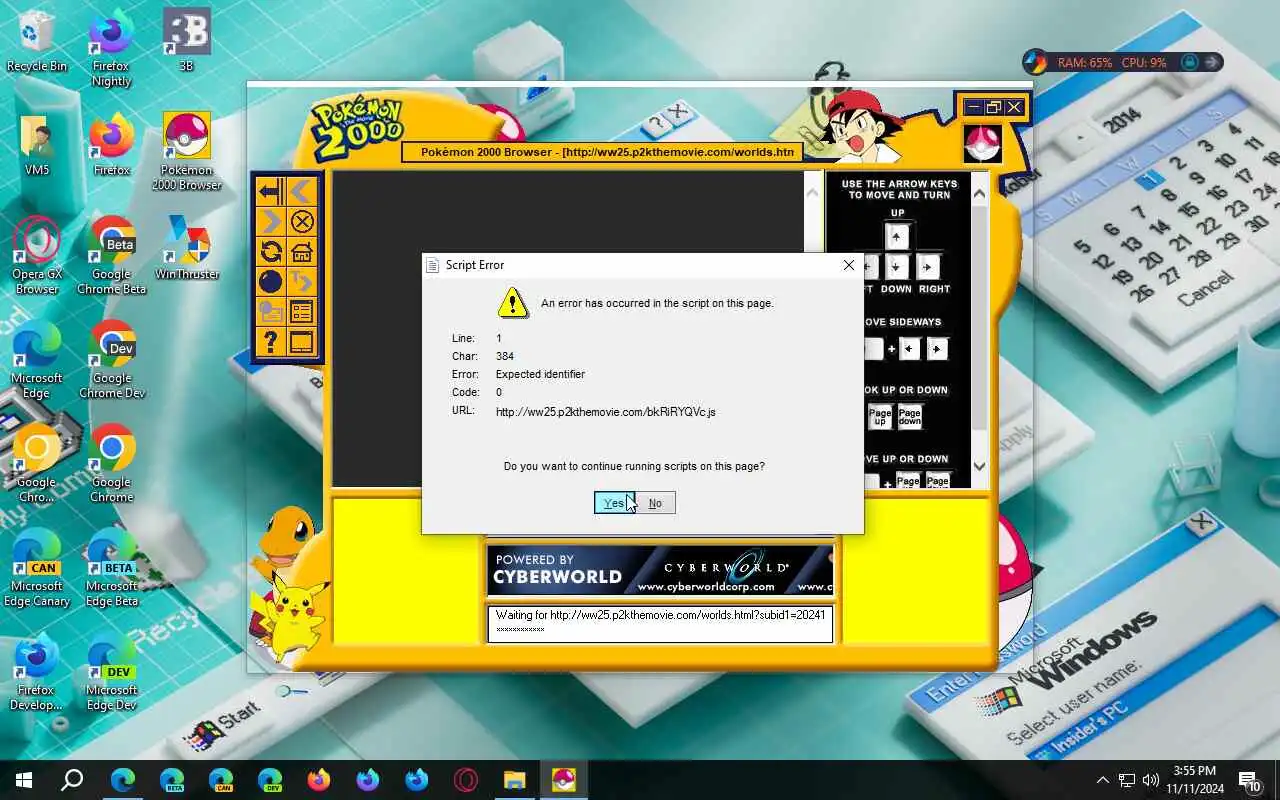
Task: Click the arrow icon in monitor widget
Action: (1211, 62)
